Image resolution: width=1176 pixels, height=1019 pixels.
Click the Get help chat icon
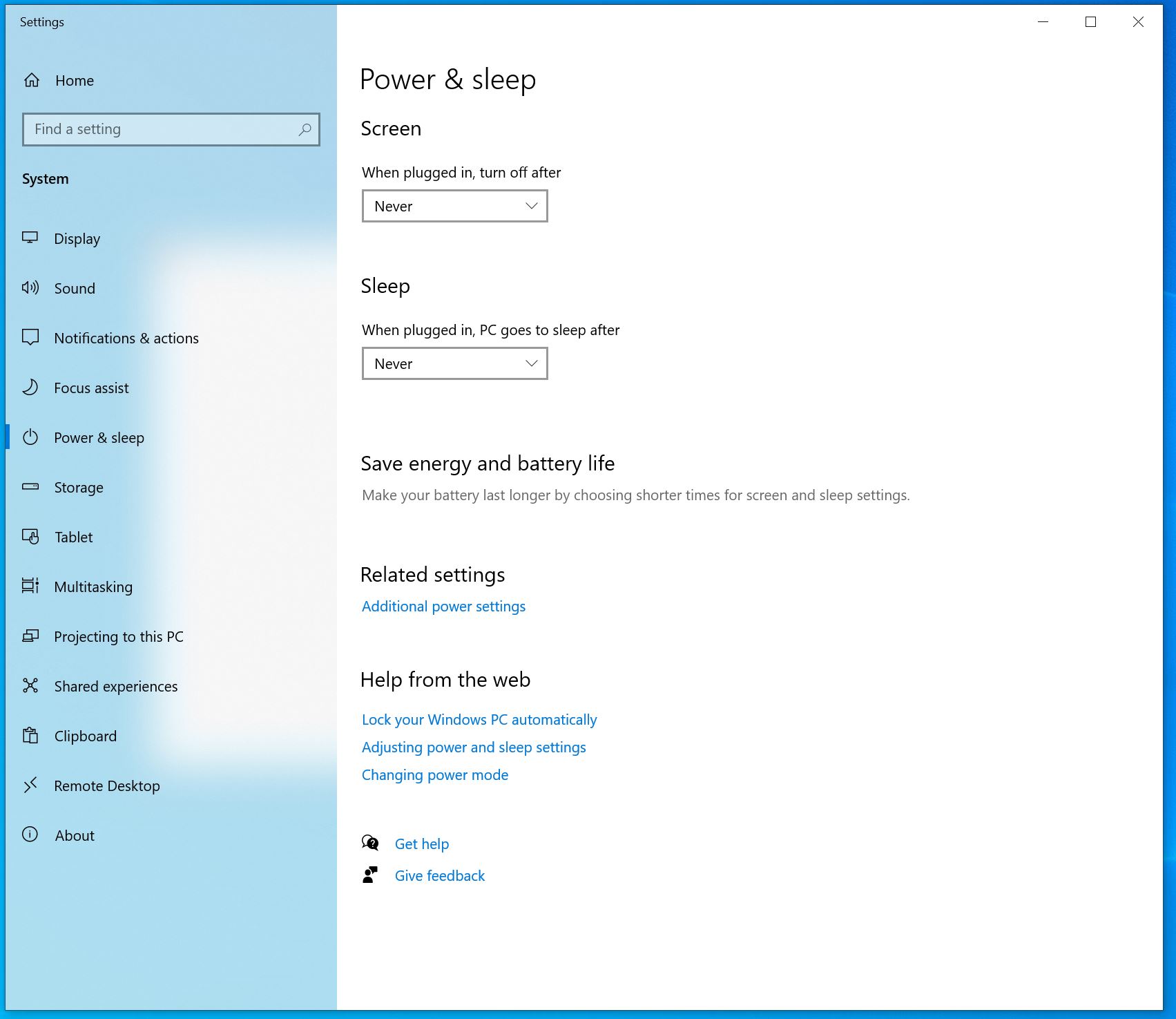click(x=370, y=843)
